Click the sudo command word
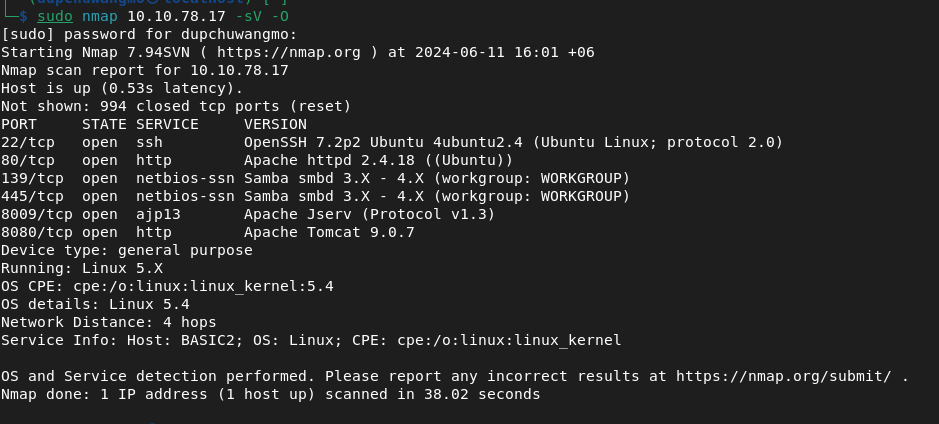939x424 pixels. point(55,17)
